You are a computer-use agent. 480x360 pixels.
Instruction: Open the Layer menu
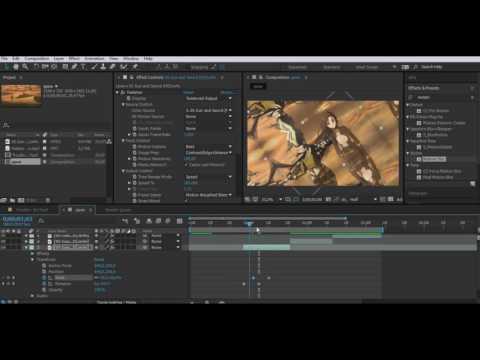coord(59,59)
